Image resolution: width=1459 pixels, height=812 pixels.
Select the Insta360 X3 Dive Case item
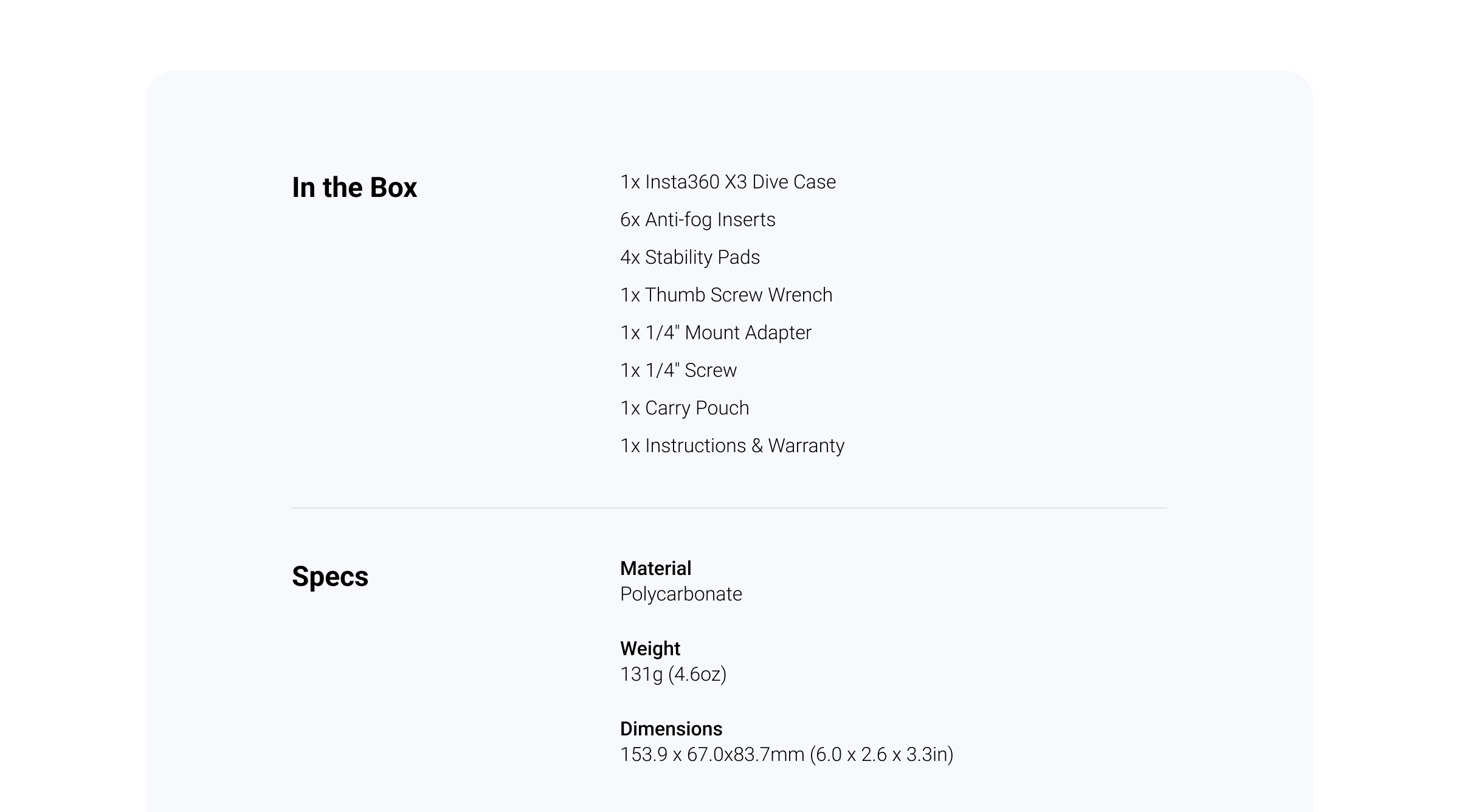(728, 182)
